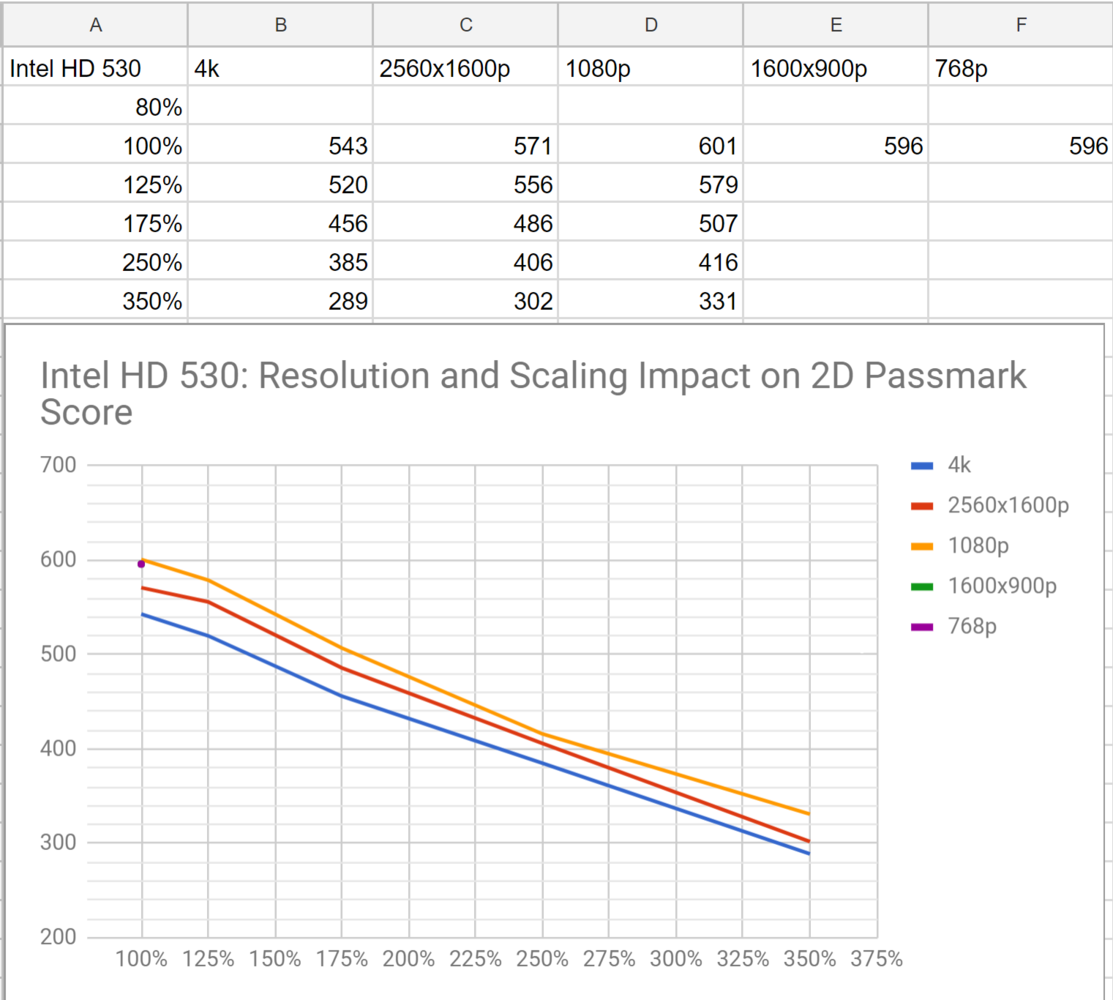This screenshot has height=1000, width=1113.
Task: Select the 768p legend entry
Action: pyautogui.click(x=954, y=626)
